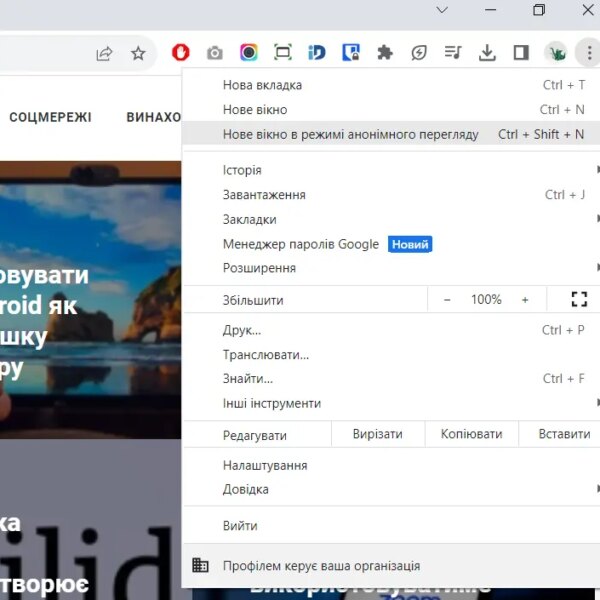Open the media control playlist icon
Viewport: 600px width, 600px height.
pyautogui.click(x=453, y=52)
